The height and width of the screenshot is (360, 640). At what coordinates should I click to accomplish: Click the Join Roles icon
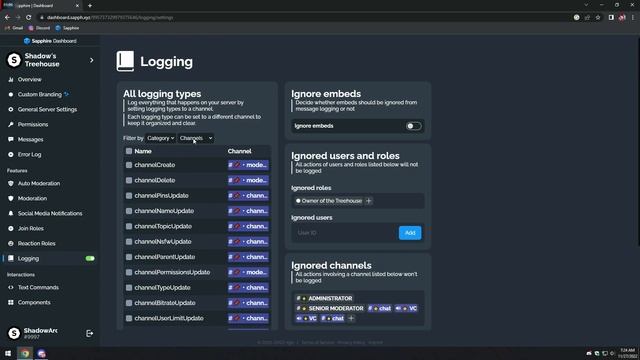pyautogui.click(x=11, y=229)
